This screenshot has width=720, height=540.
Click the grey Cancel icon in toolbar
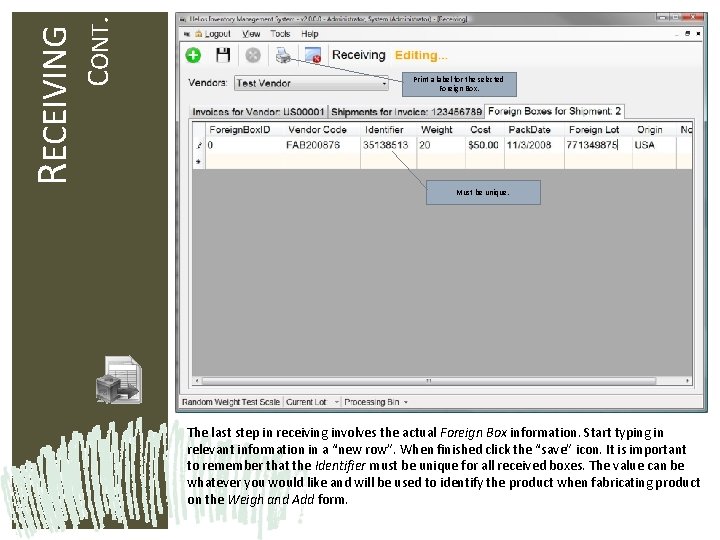(x=253, y=56)
